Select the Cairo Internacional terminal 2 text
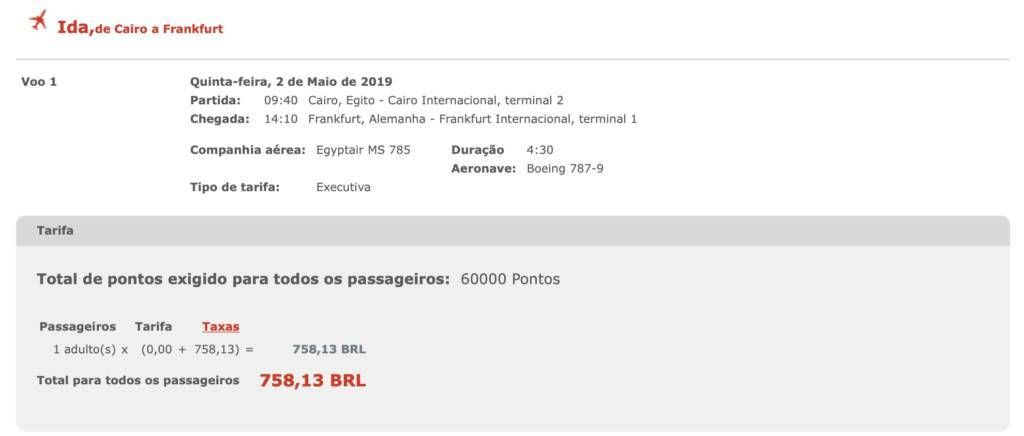This screenshot has height=436, width=1024. click(x=436, y=100)
